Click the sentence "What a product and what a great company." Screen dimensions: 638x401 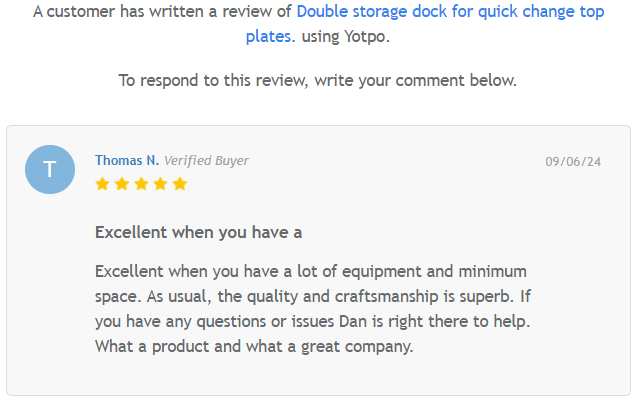click(254, 346)
